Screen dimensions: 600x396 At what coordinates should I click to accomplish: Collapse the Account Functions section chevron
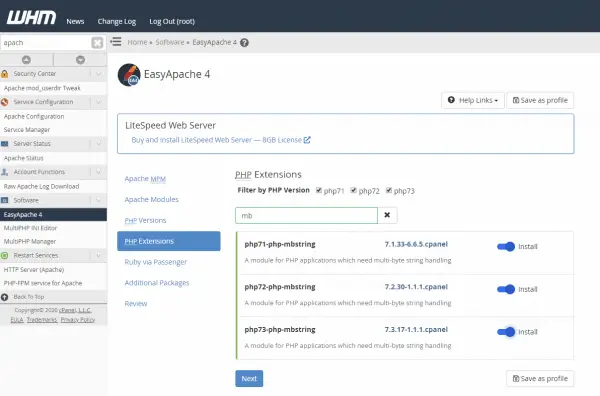[x=98, y=172]
